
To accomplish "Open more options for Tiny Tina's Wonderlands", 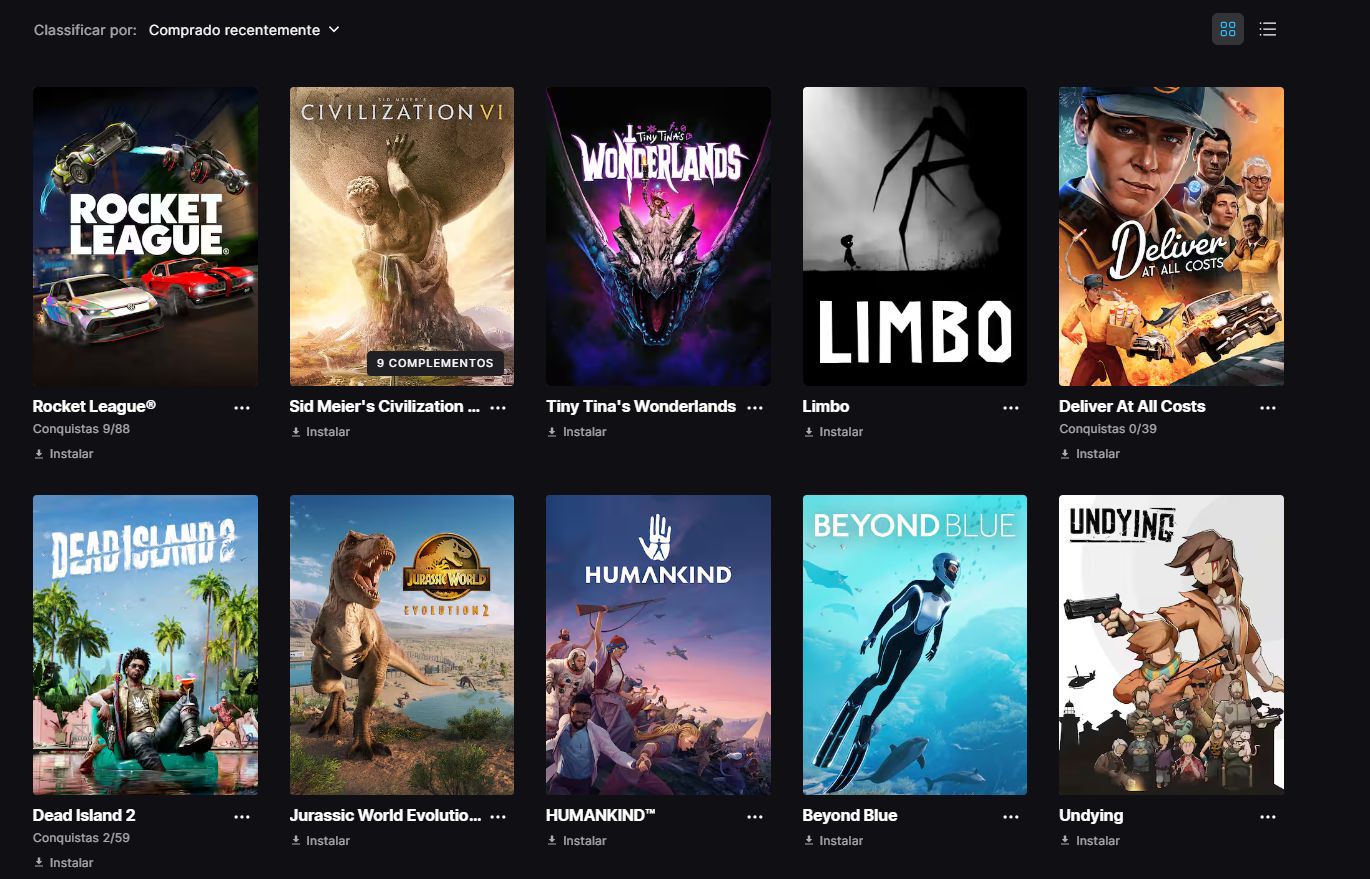I will pyautogui.click(x=755, y=408).
